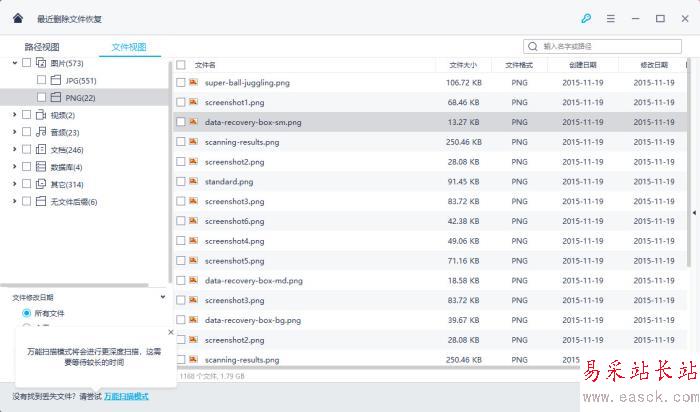This screenshot has width=700, height=412.
Task: Check the box for super-ball-juggling.png
Action: 180,83
